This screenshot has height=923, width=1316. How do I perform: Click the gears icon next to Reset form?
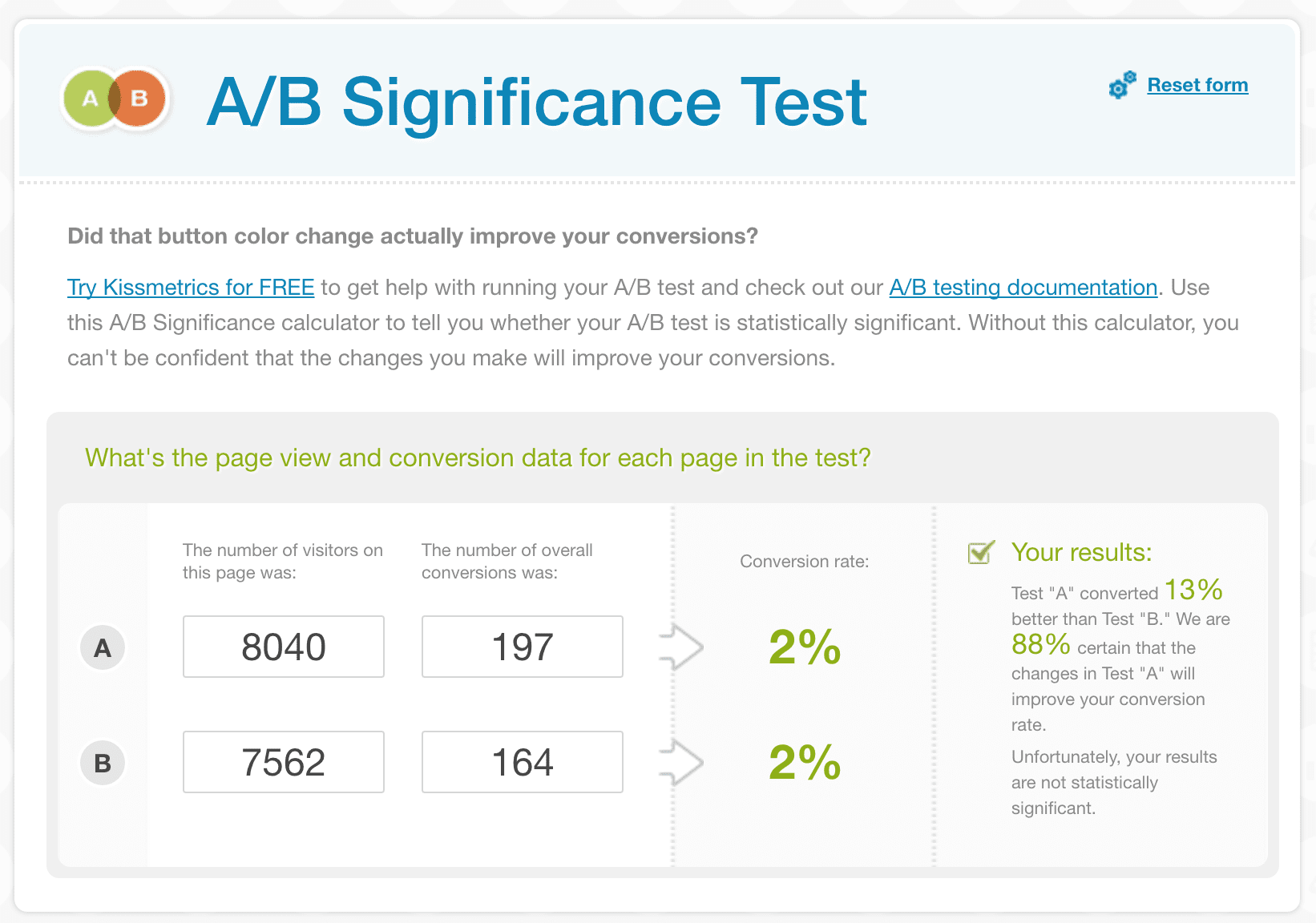[1122, 85]
